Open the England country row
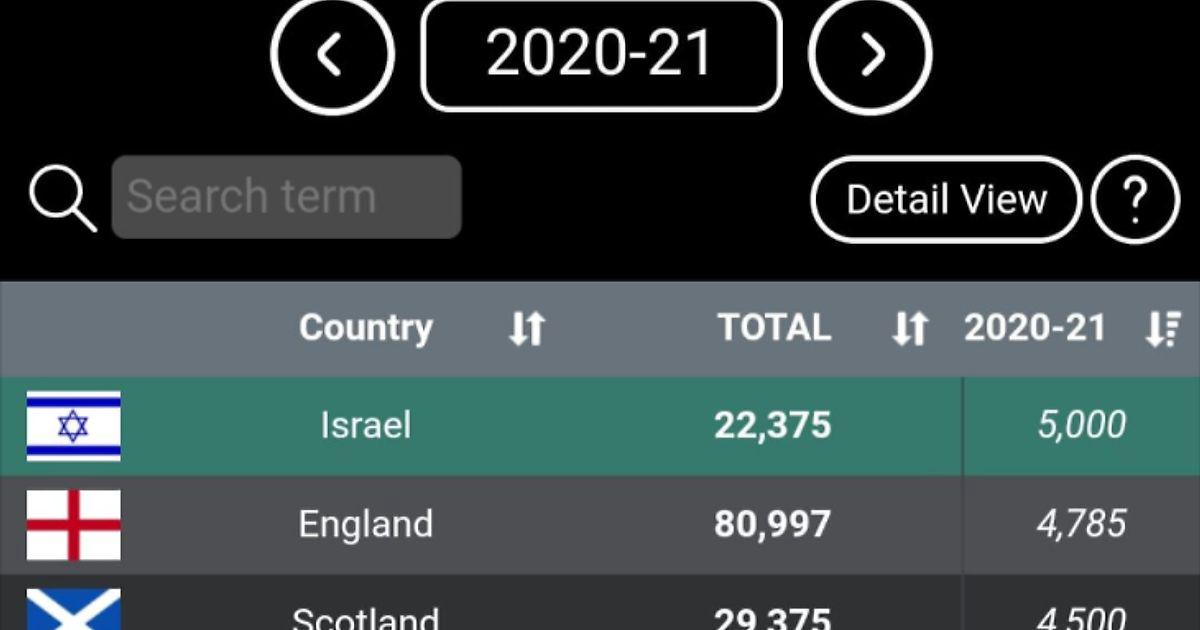Viewport: 1200px width, 630px height. (x=366, y=524)
